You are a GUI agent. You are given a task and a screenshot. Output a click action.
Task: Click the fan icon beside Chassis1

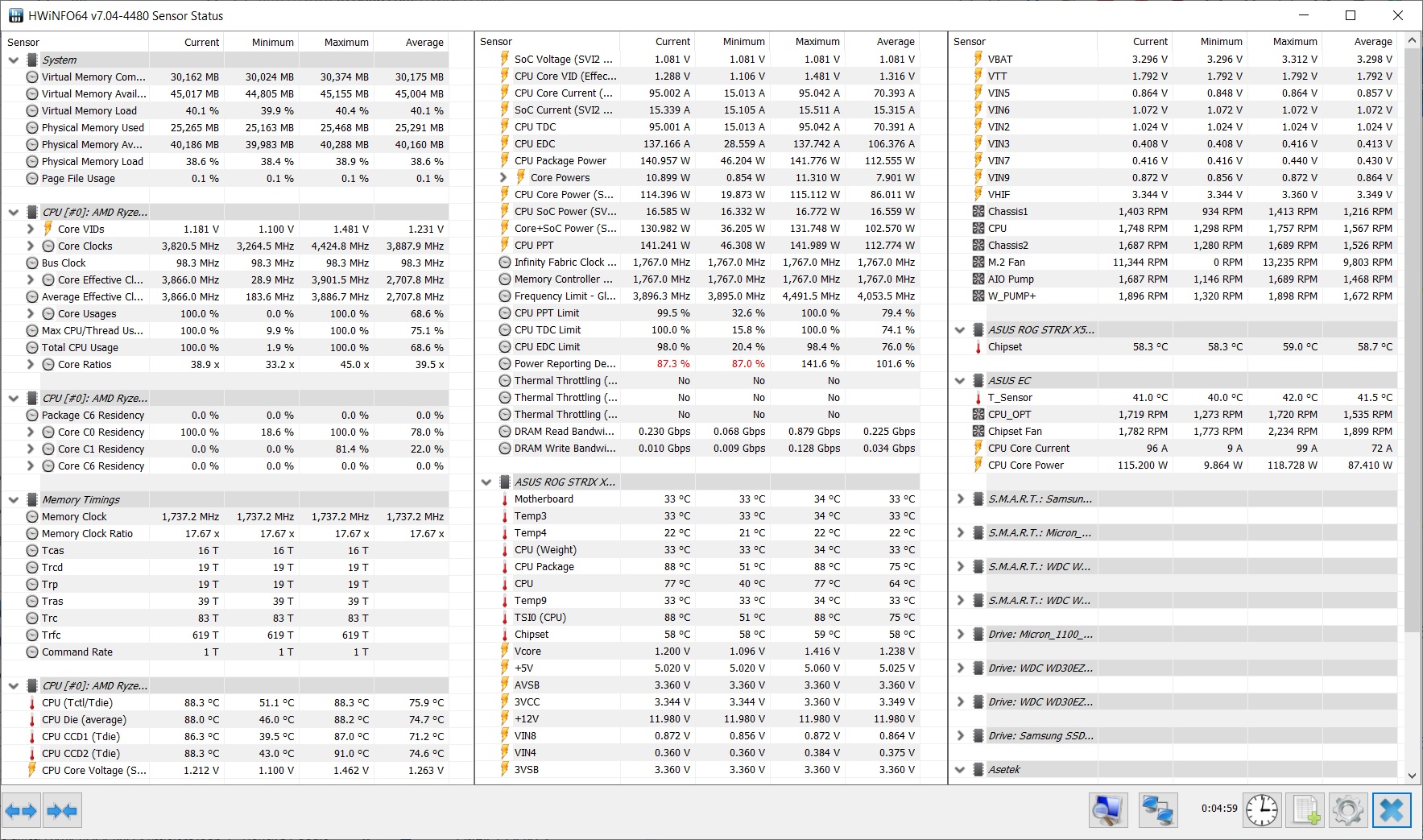(x=978, y=212)
